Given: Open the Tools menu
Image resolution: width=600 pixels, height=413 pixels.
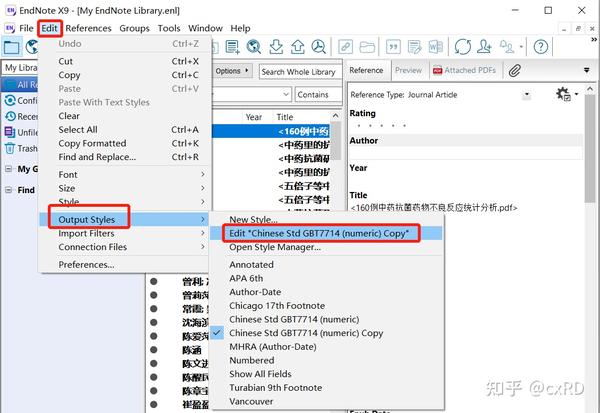Looking at the screenshot, I should 169,28.
